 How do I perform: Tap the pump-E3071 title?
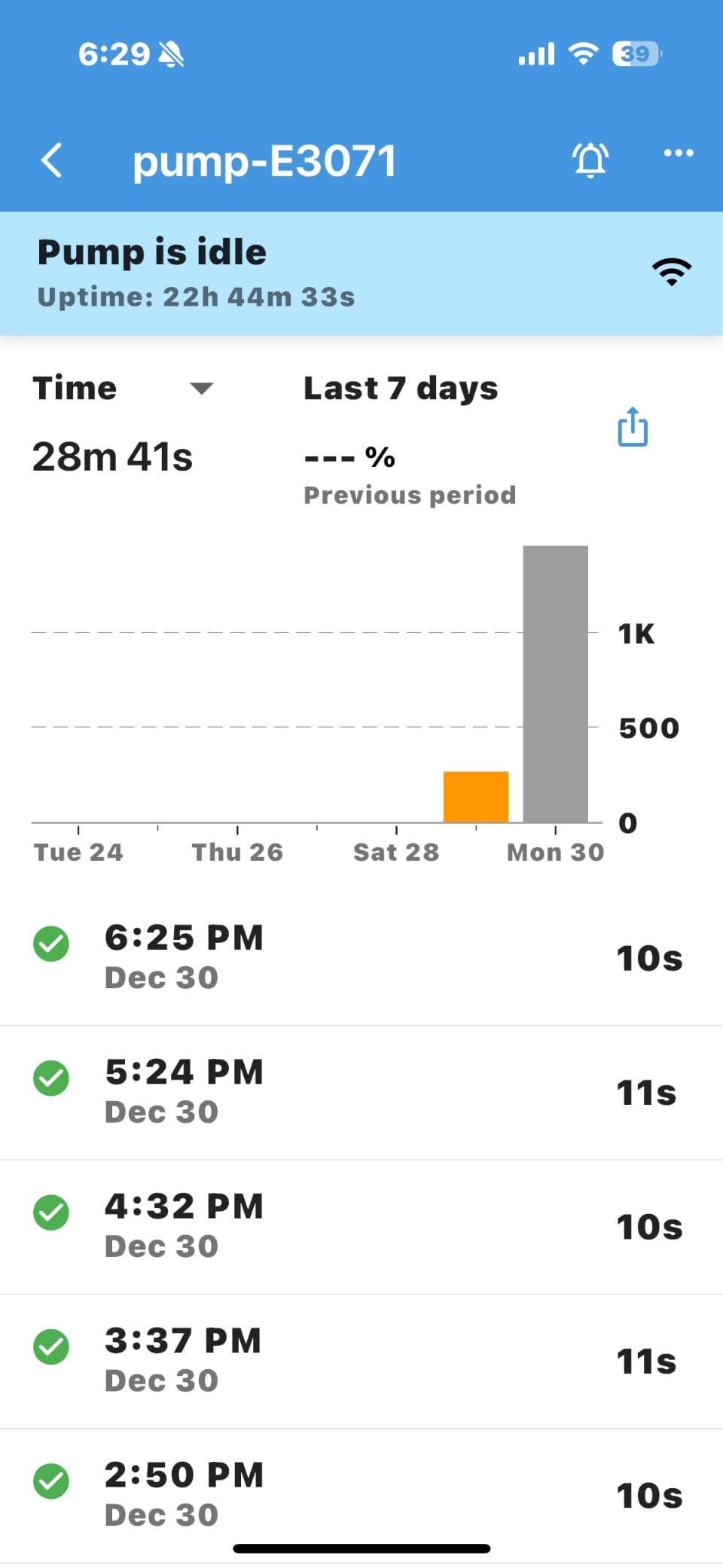[264, 161]
